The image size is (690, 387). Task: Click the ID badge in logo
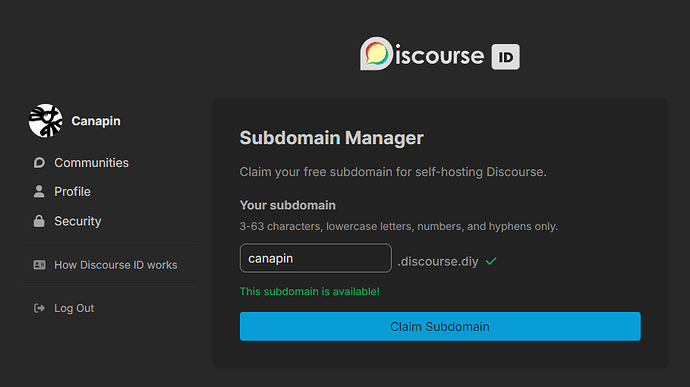pyautogui.click(x=505, y=57)
